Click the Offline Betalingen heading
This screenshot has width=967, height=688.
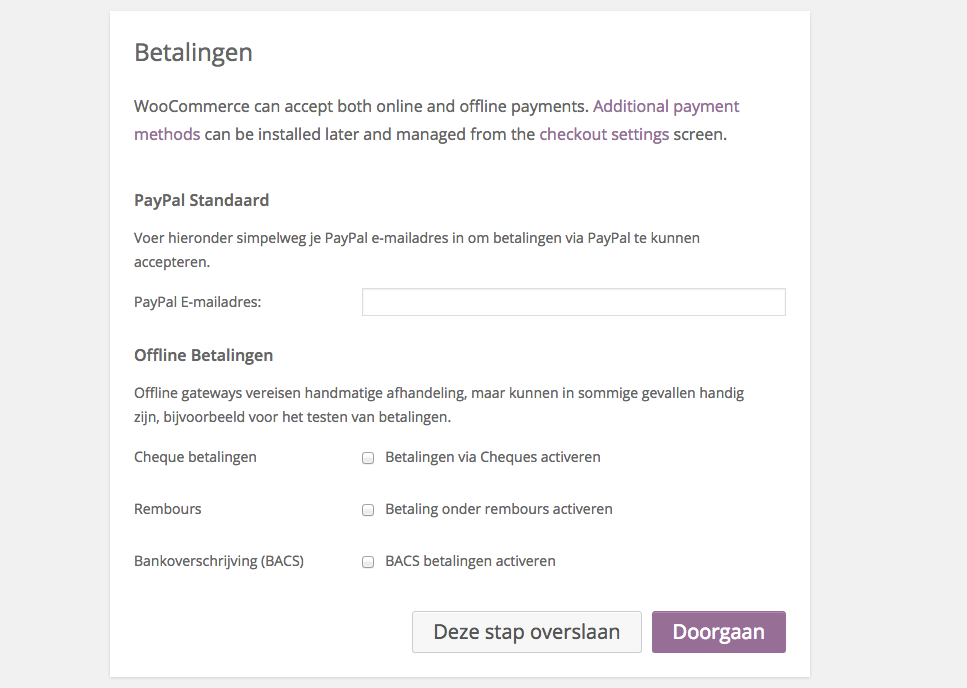pos(203,355)
